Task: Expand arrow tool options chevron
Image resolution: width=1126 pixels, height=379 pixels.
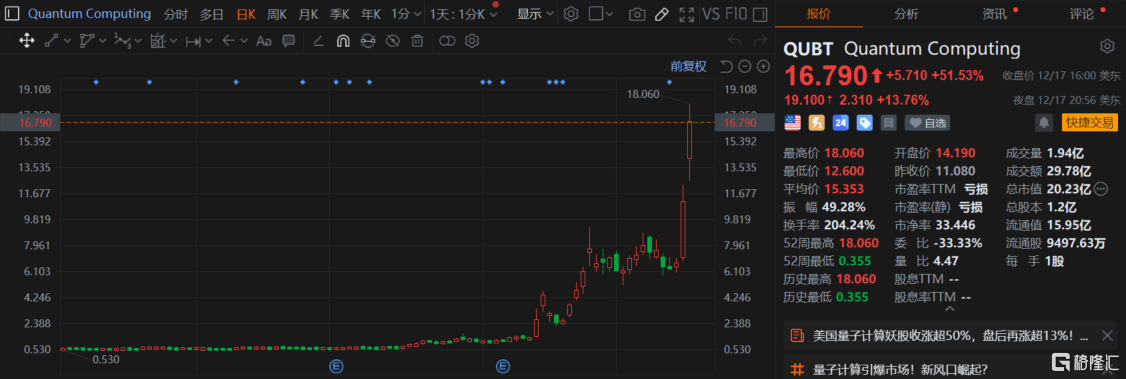Action: [244, 41]
